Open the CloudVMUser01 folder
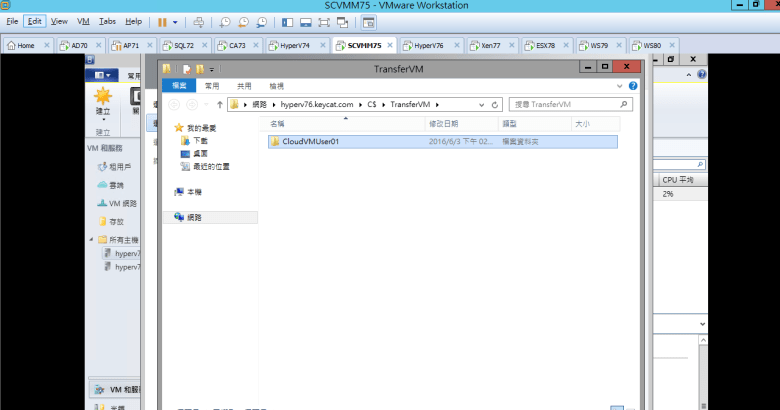 [x=311, y=141]
